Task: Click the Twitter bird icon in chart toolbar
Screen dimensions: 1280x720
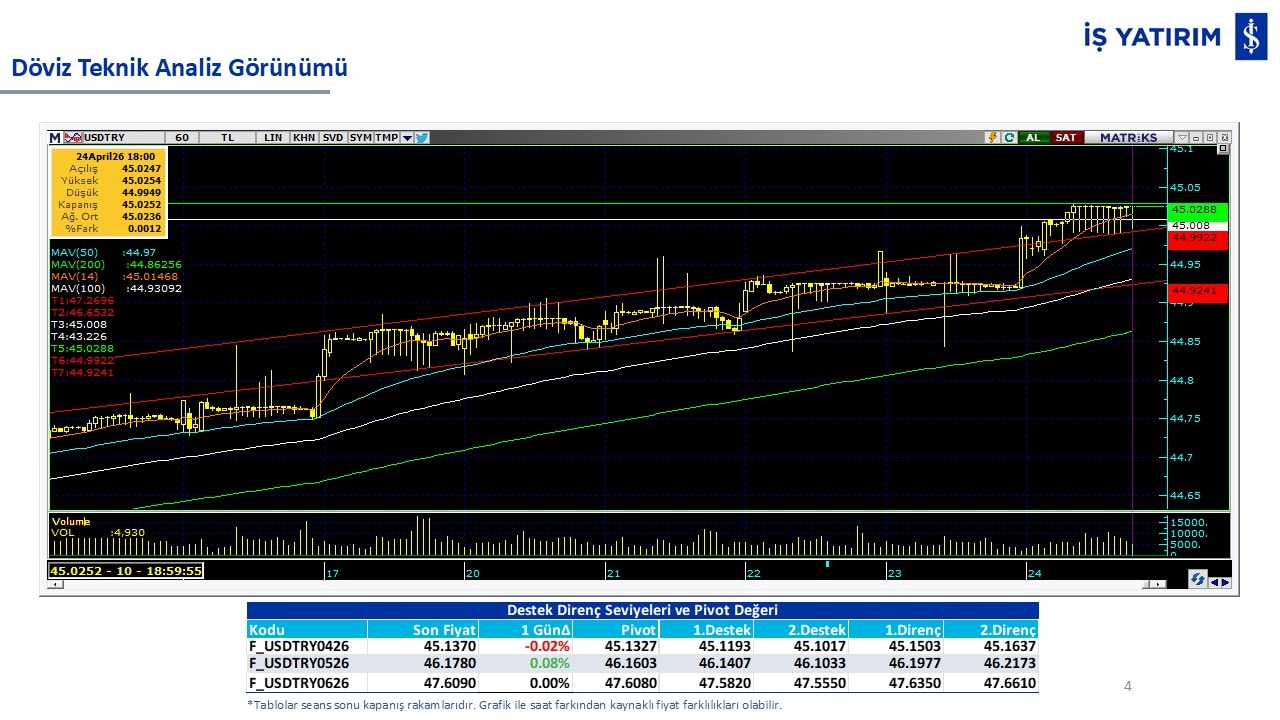Action: [422, 138]
